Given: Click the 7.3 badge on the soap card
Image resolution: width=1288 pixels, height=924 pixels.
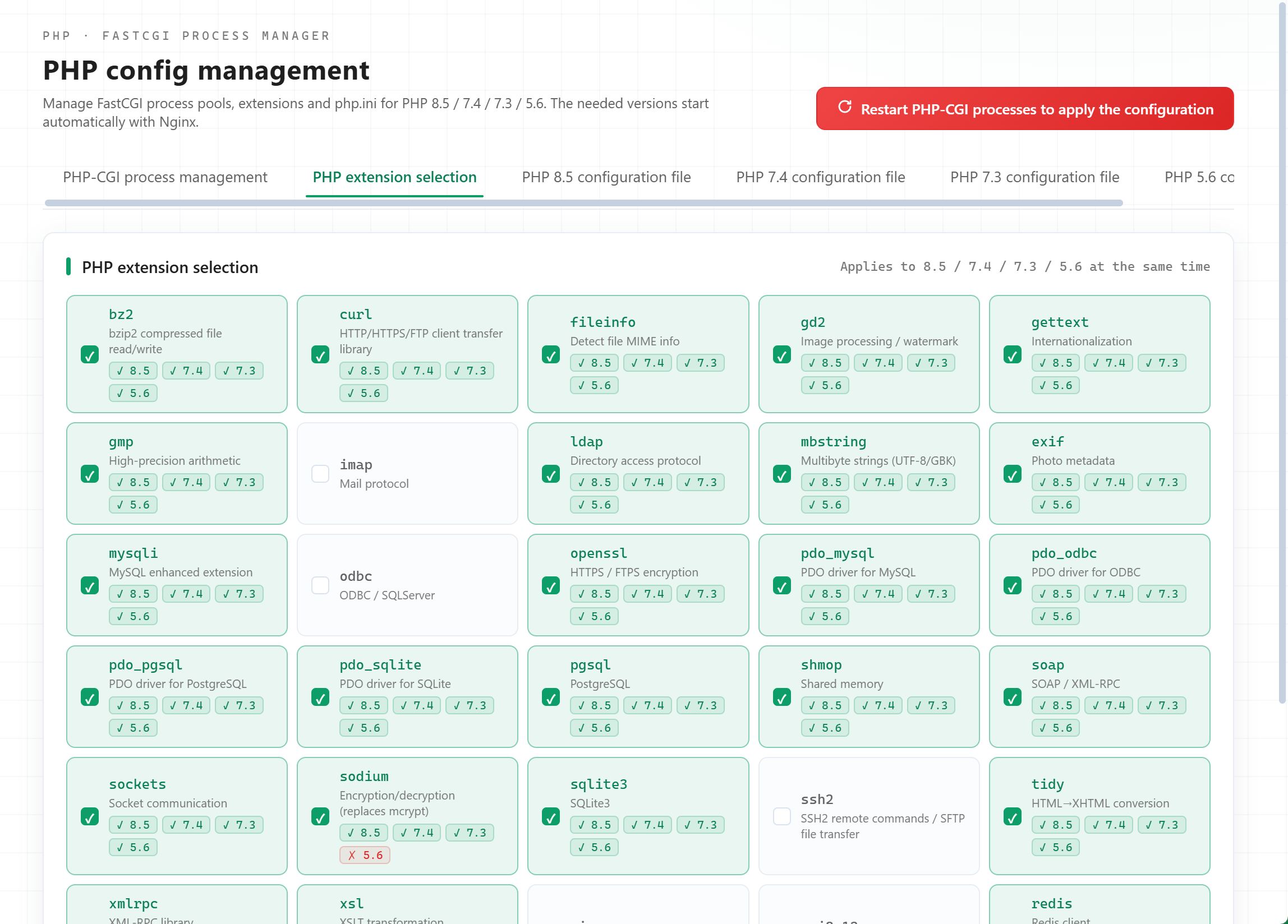Looking at the screenshot, I should tap(1162, 705).
